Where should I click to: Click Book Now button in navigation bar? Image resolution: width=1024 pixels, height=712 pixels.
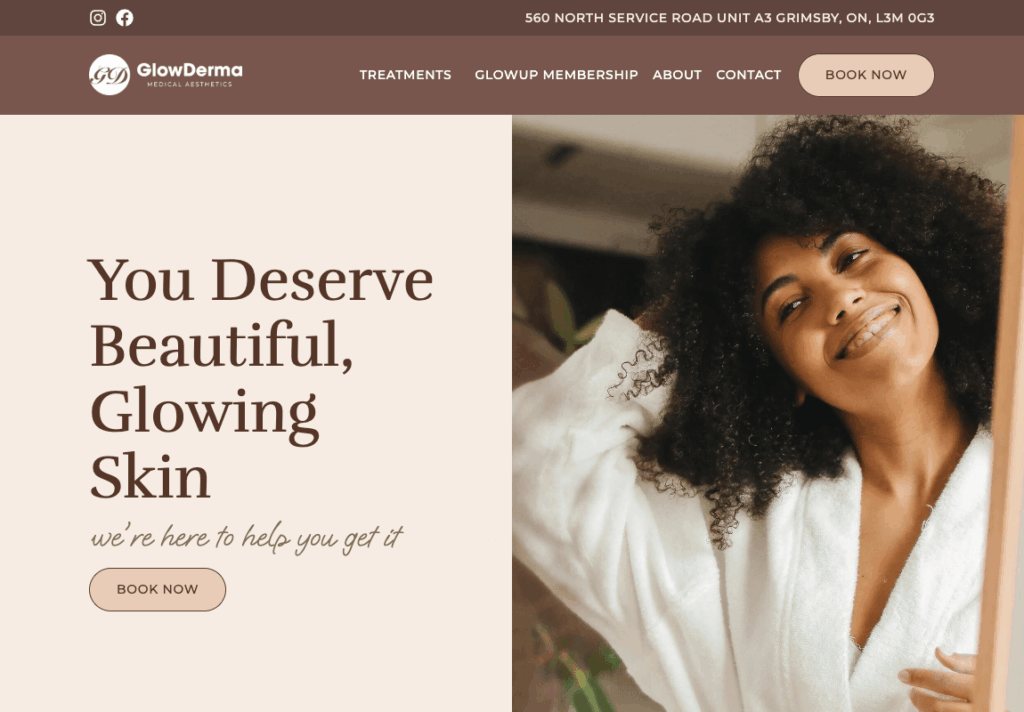[x=866, y=75]
